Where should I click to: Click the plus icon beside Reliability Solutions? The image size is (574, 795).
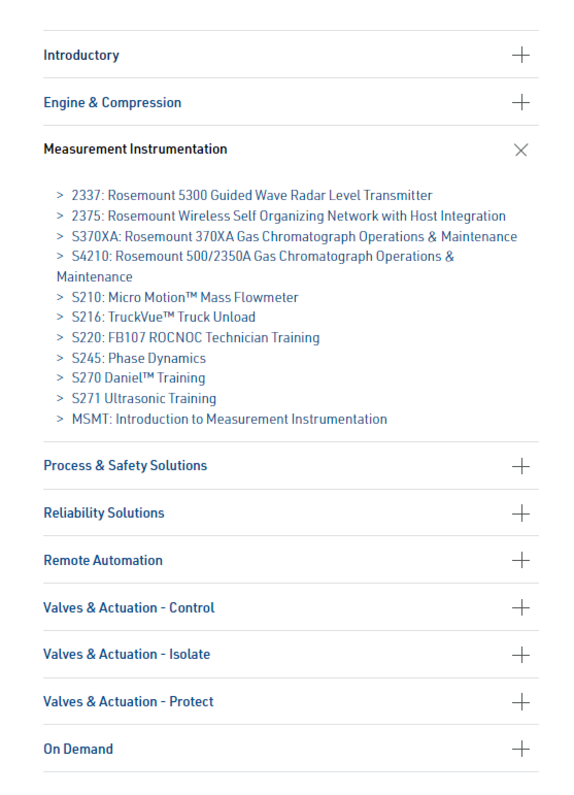pos(521,513)
